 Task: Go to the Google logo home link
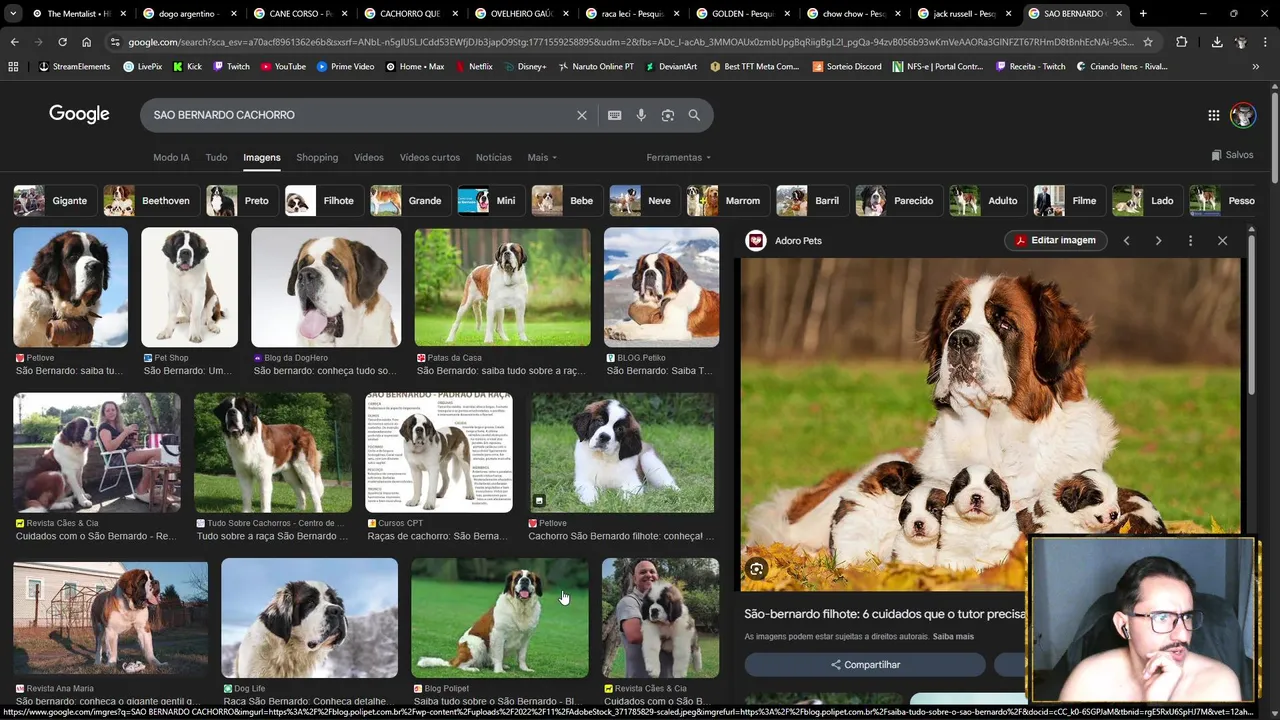(x=79, y=114)
